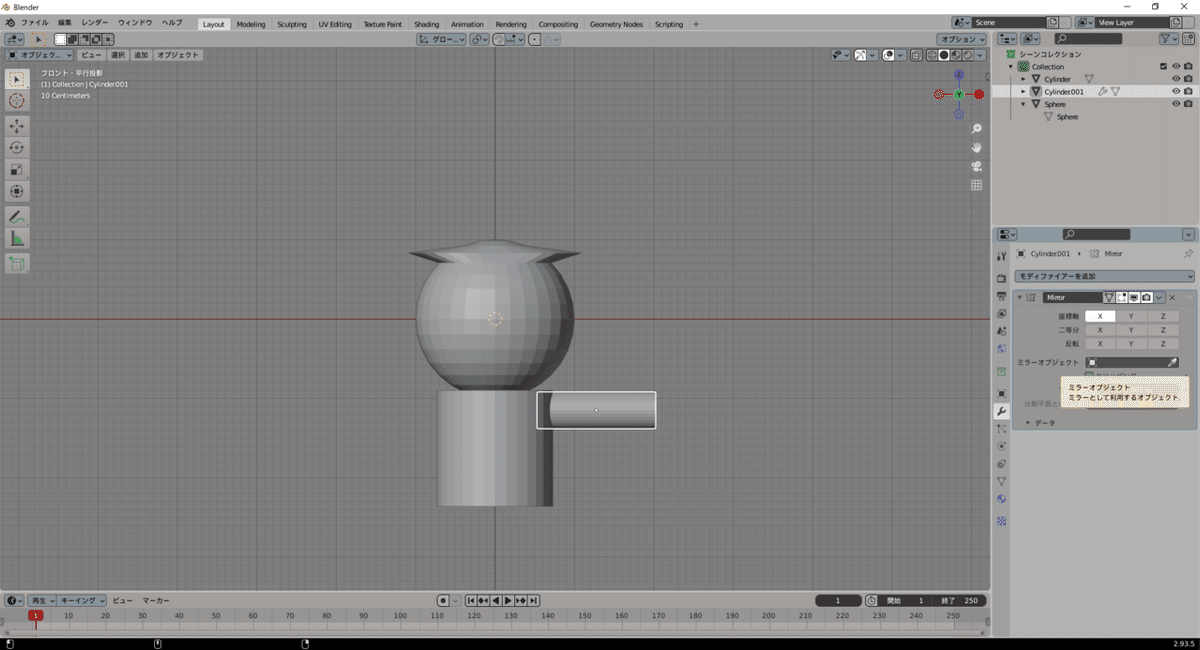Select the Rotate tool
Image resolution: width=1200 pixels, height=650 pixels.
pos(17,147)
